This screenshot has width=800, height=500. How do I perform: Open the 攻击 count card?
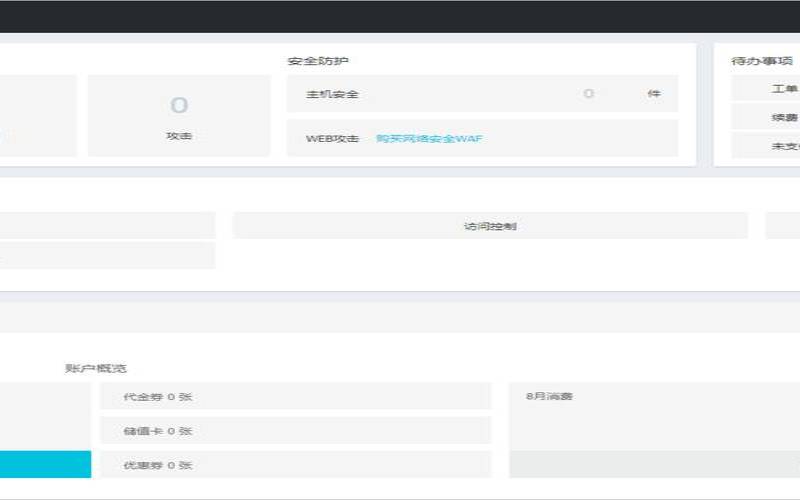(x=179, y=115)
